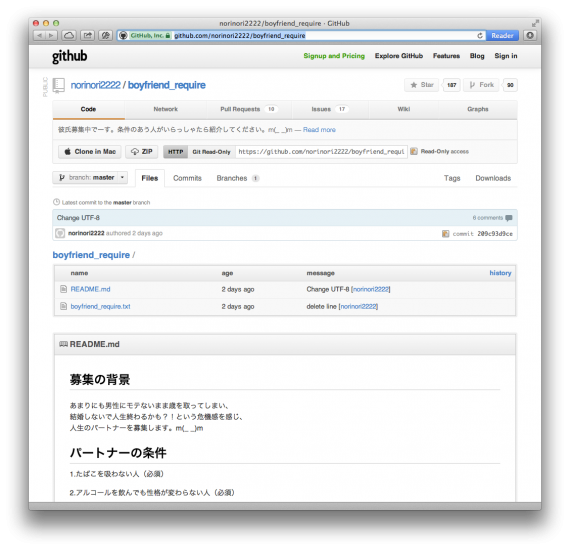Open Safari iCloud tabs cloud icon
This screenshot has height=550, width=570.
69,35
